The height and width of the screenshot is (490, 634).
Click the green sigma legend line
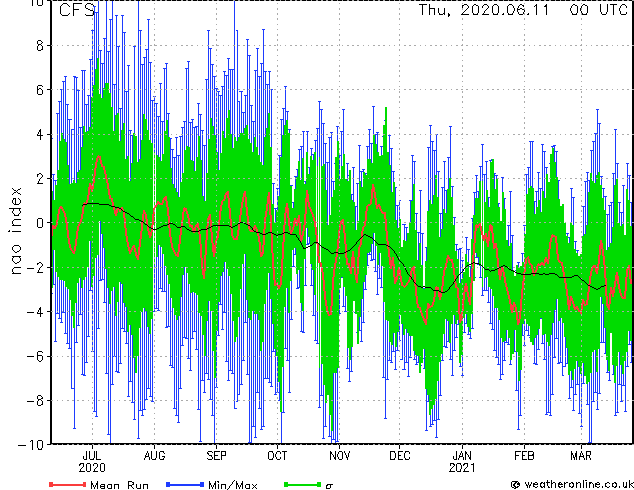(x=299, y=484)
